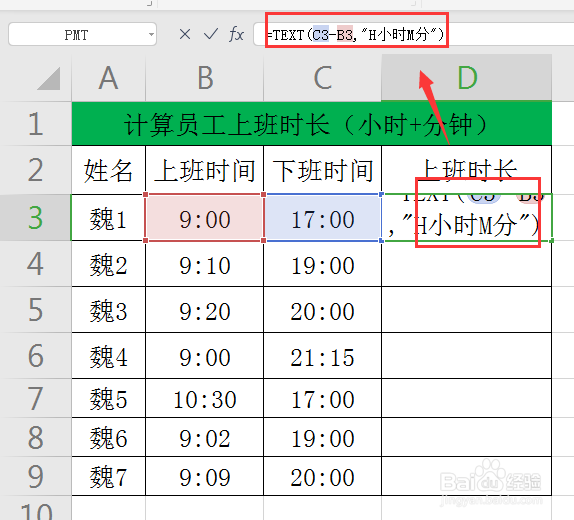
Task: Click the 姓名 header cell
Action: (108, 170)
